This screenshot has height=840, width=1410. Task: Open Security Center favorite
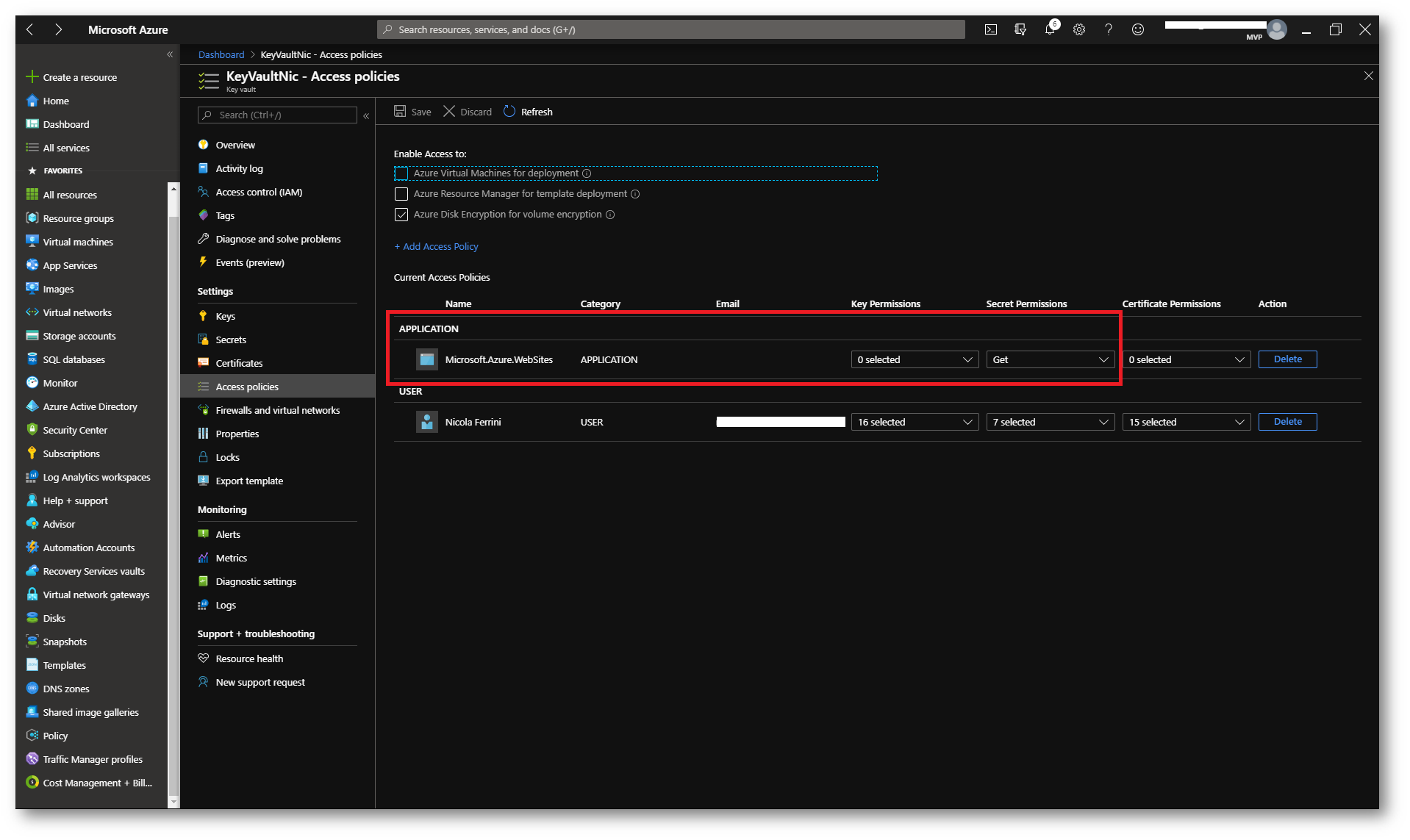(x=75, y=430)
